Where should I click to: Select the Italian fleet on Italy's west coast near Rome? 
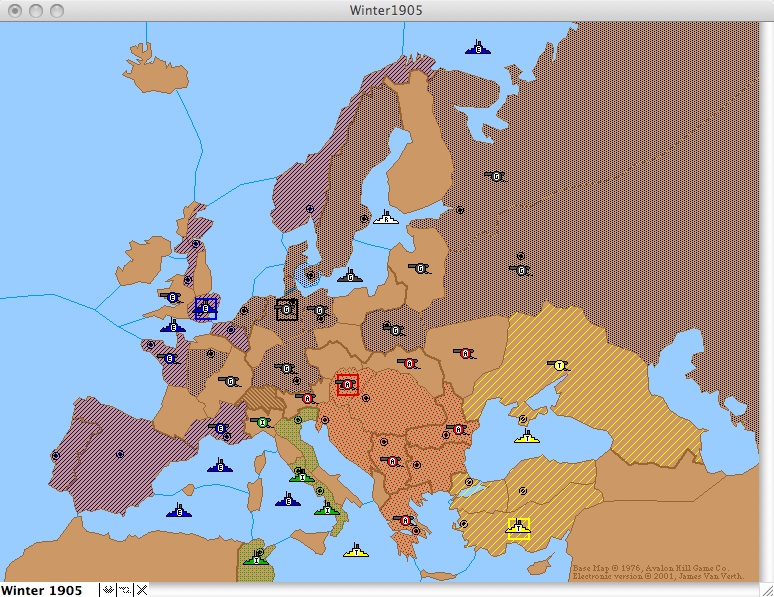click(x=302, y=476)
